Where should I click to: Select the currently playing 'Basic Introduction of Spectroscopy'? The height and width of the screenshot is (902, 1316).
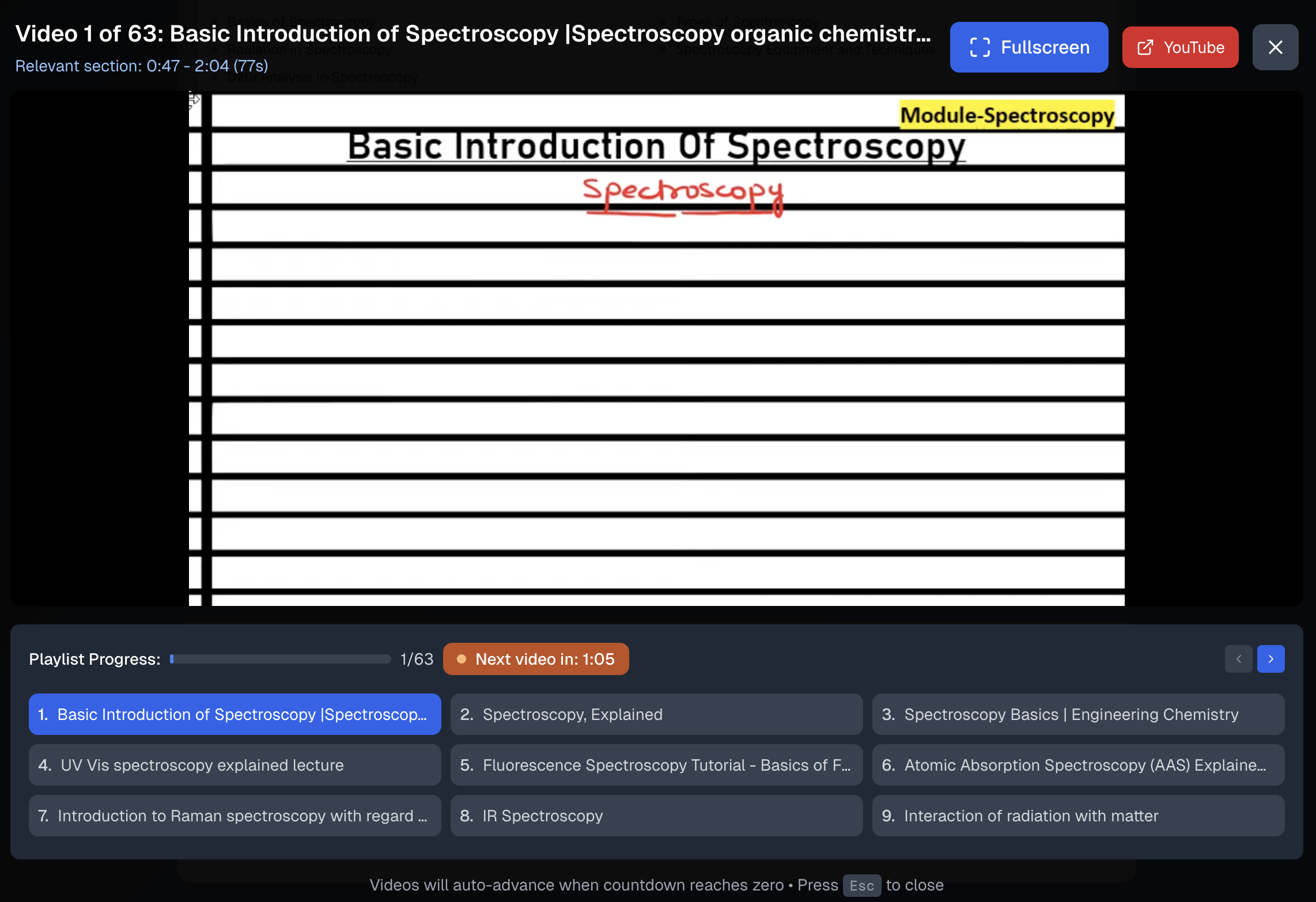[x=234, y=714]
